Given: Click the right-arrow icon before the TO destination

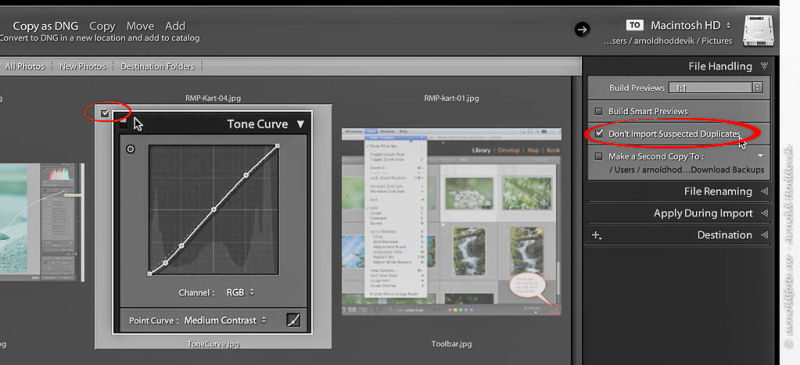Looking at the screenshot, I should pyautogui.click(x=582, y=30).
